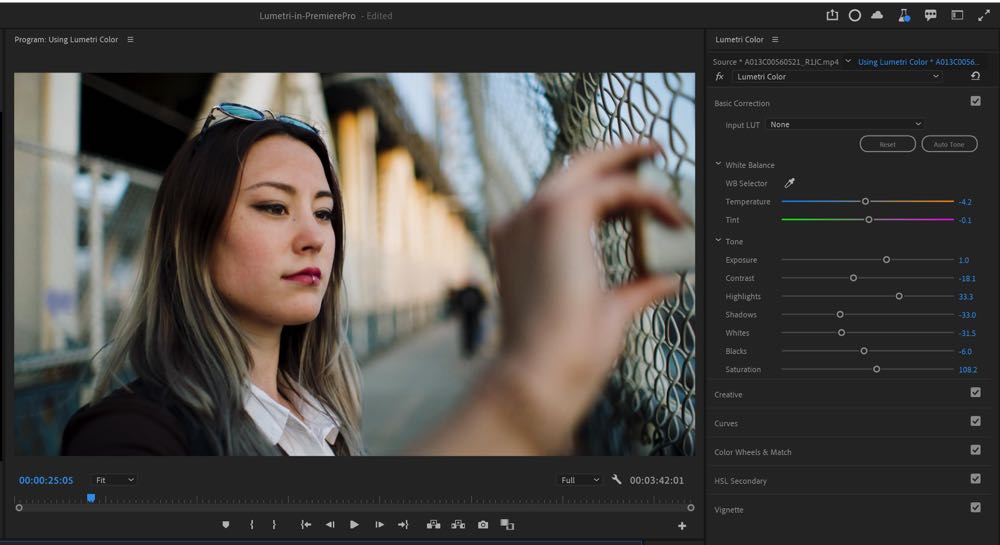Toggle the Curves section checkbox
This screenshot has height=545, width=1000.
[x=975, y=422]
